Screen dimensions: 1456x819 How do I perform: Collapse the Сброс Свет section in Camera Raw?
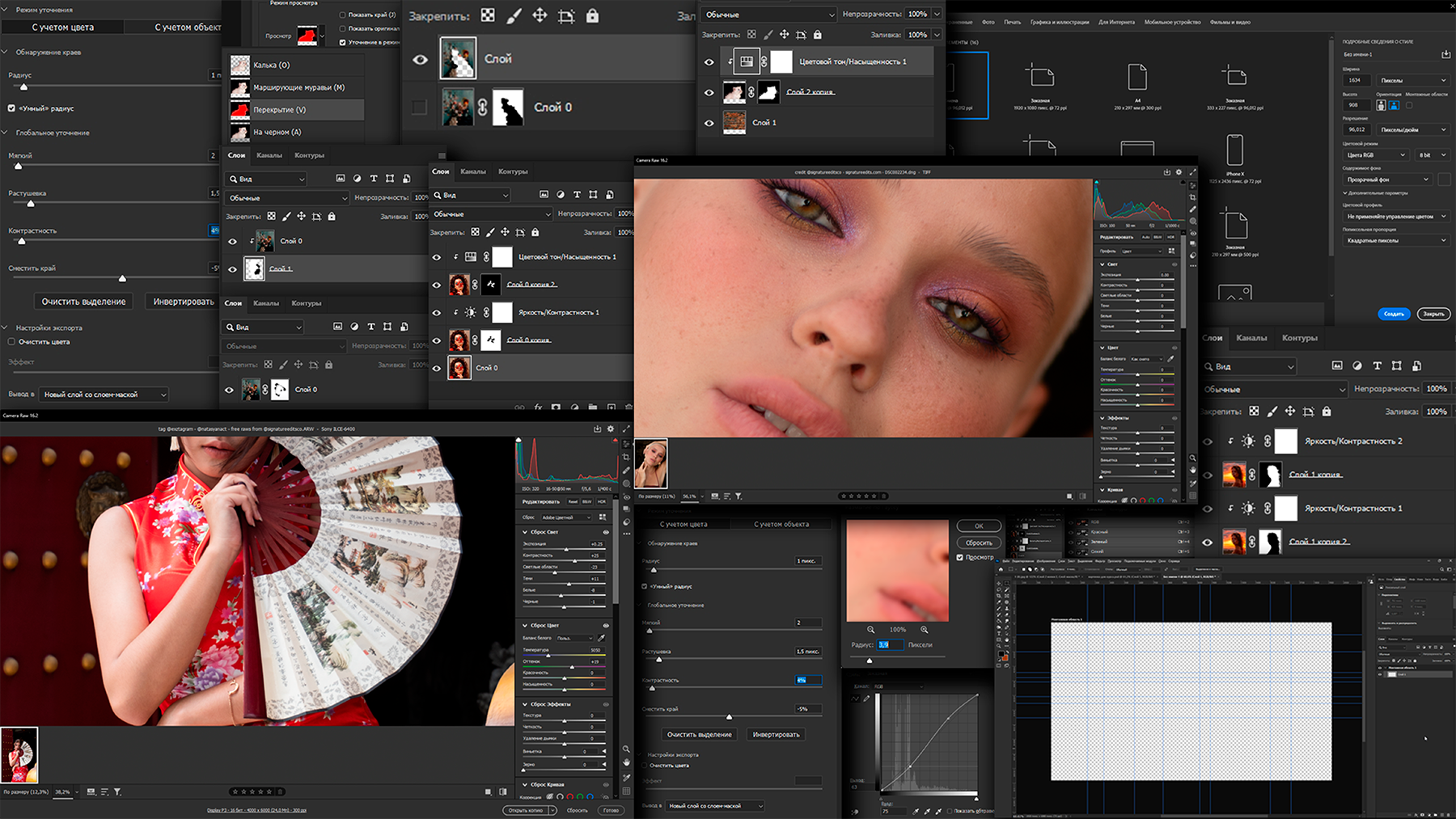click(x=524, y=532)
